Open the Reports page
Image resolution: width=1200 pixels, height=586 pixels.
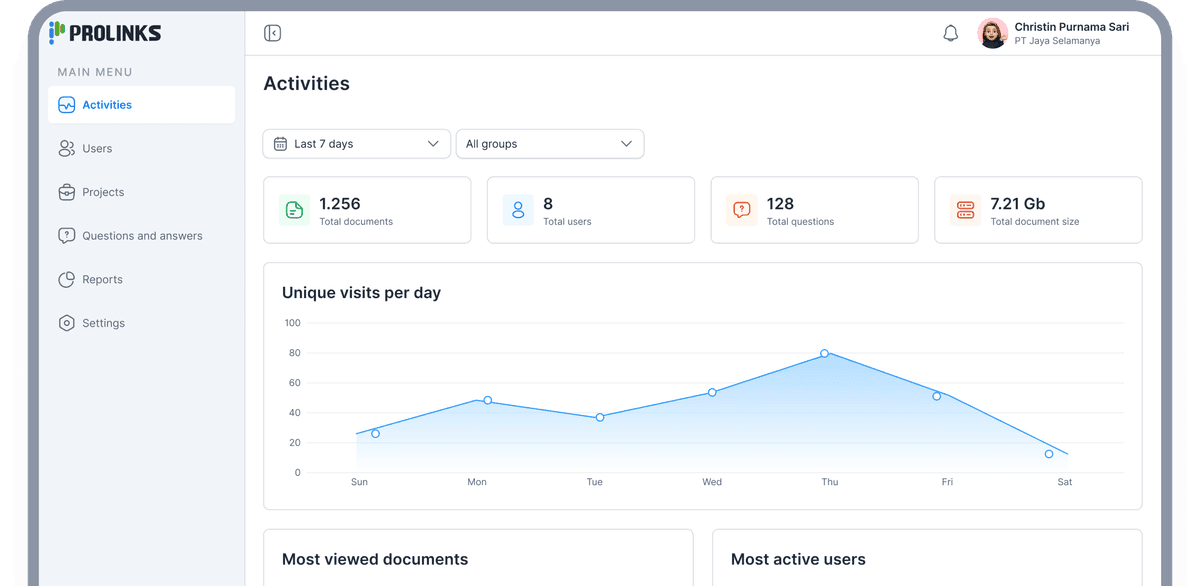tap(142, 280)
